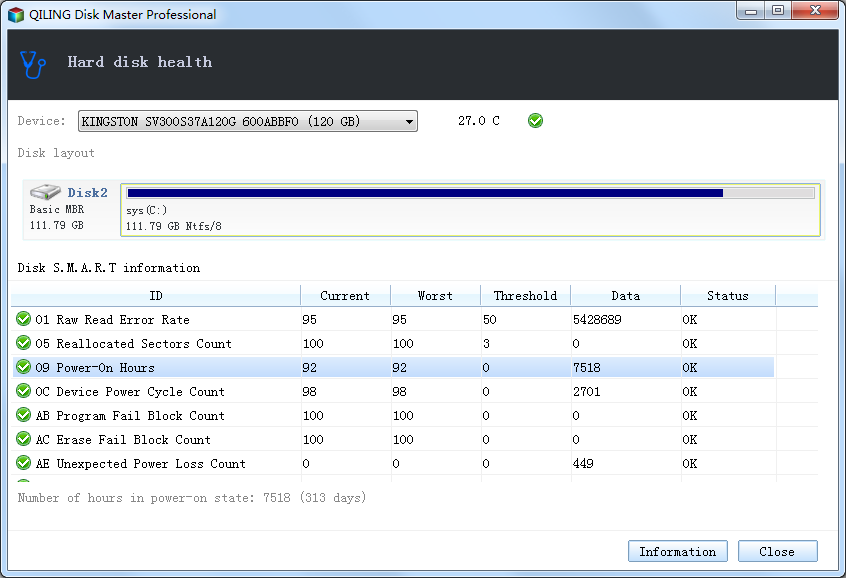Click the QILING Disk Master app icon
Viewport: 846px width, 578px height.
[x=16, y=15]
